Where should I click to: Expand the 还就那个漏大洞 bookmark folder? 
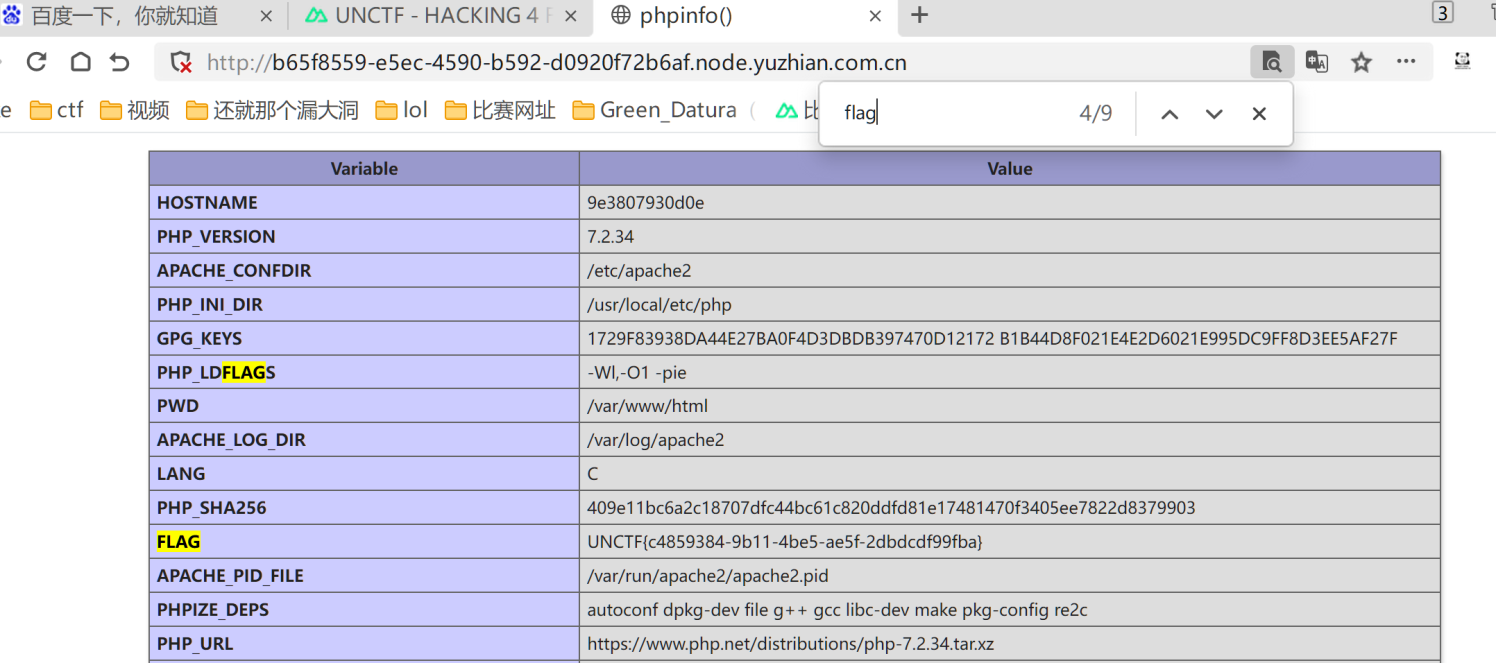pos(272,110)
